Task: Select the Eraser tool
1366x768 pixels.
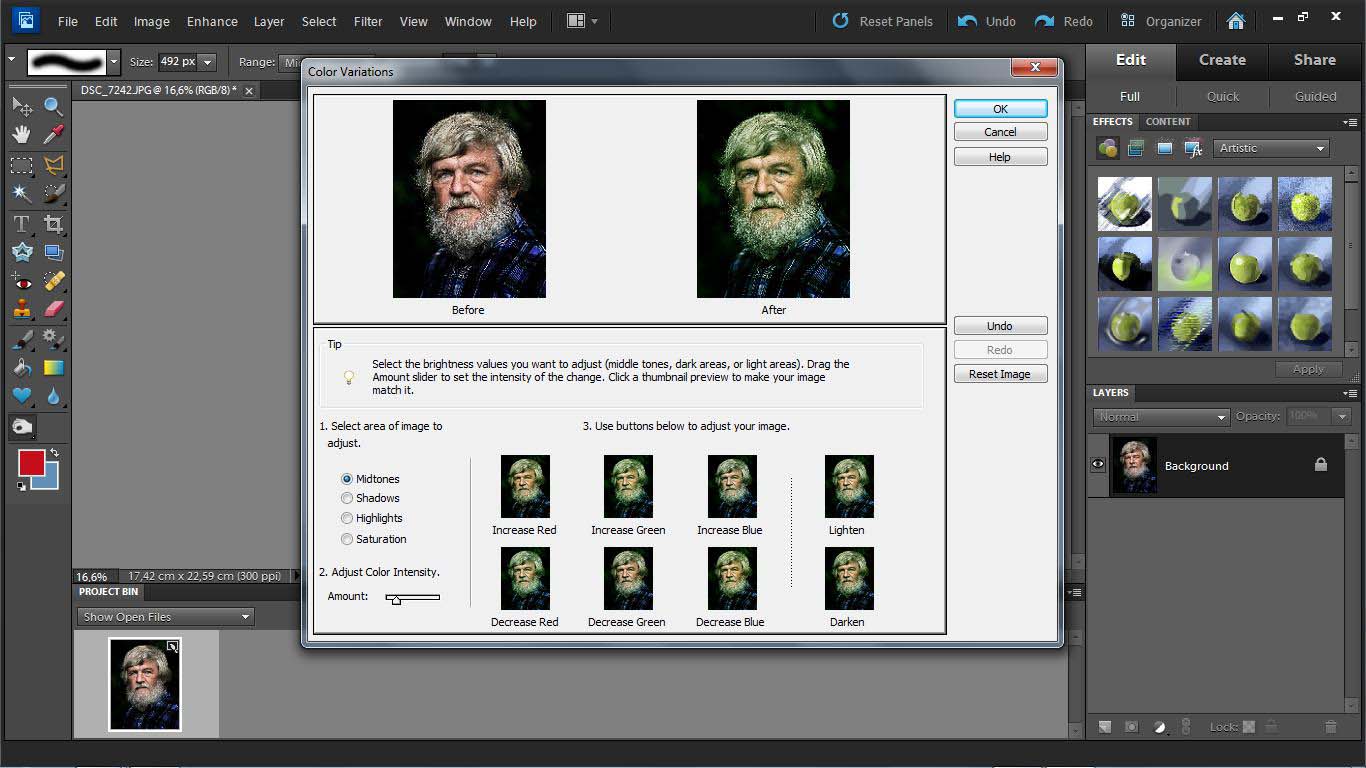Action: point(53,309)
